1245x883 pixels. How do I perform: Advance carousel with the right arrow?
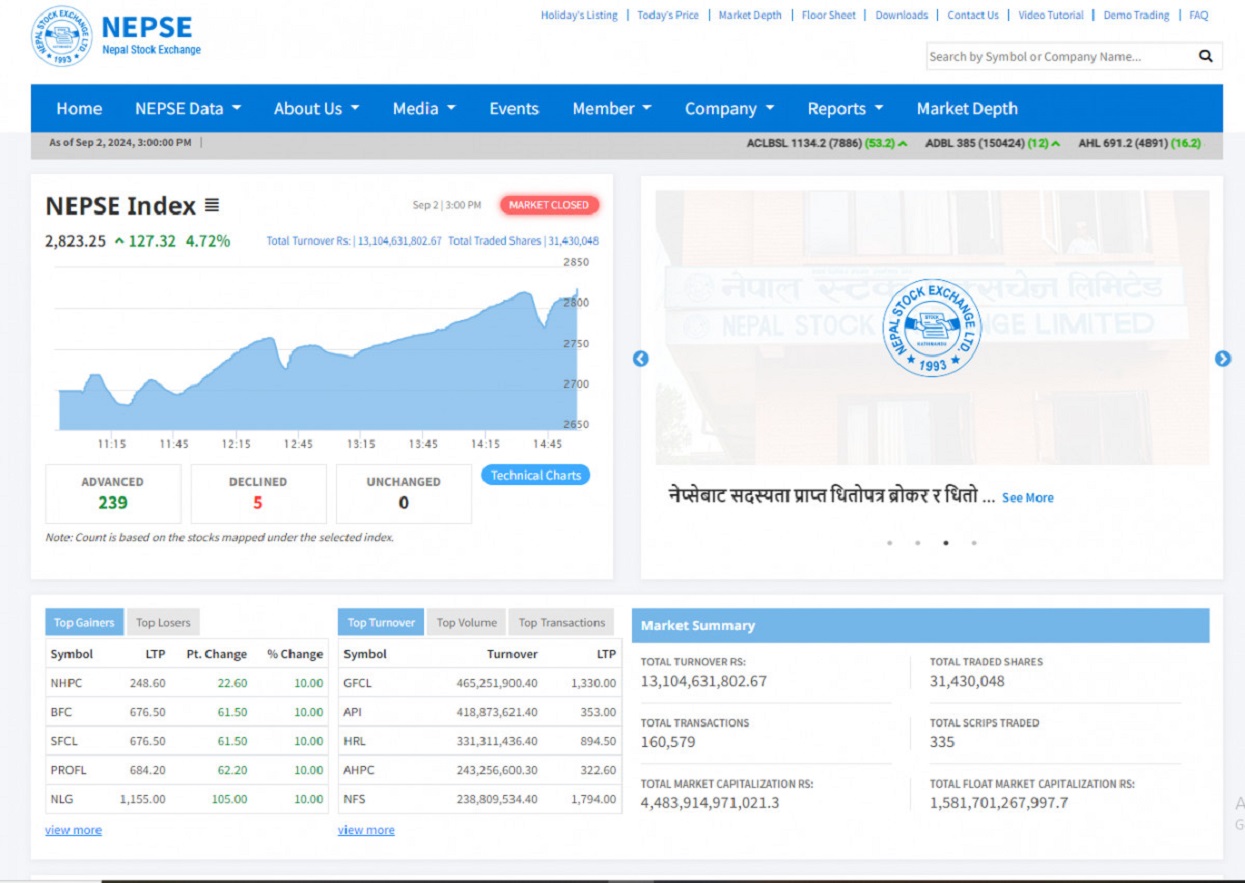click(1222, 359)
